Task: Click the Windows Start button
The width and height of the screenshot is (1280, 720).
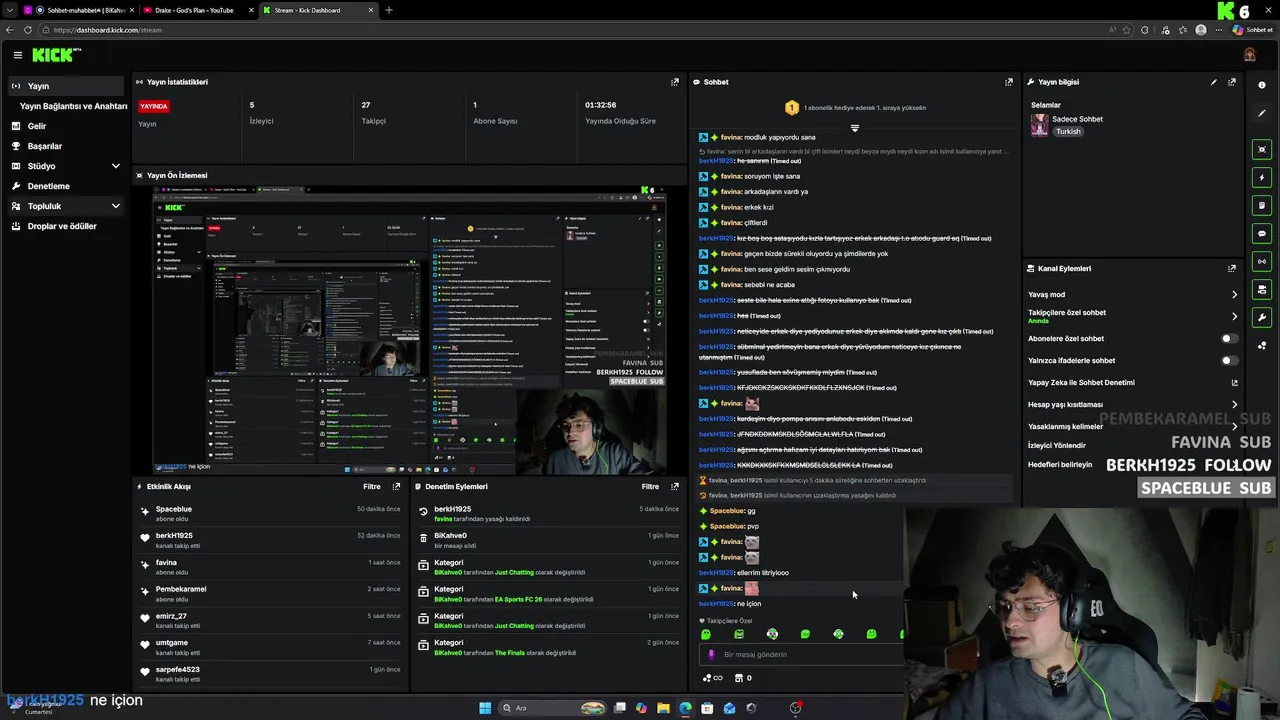Action: pos(485,708)
